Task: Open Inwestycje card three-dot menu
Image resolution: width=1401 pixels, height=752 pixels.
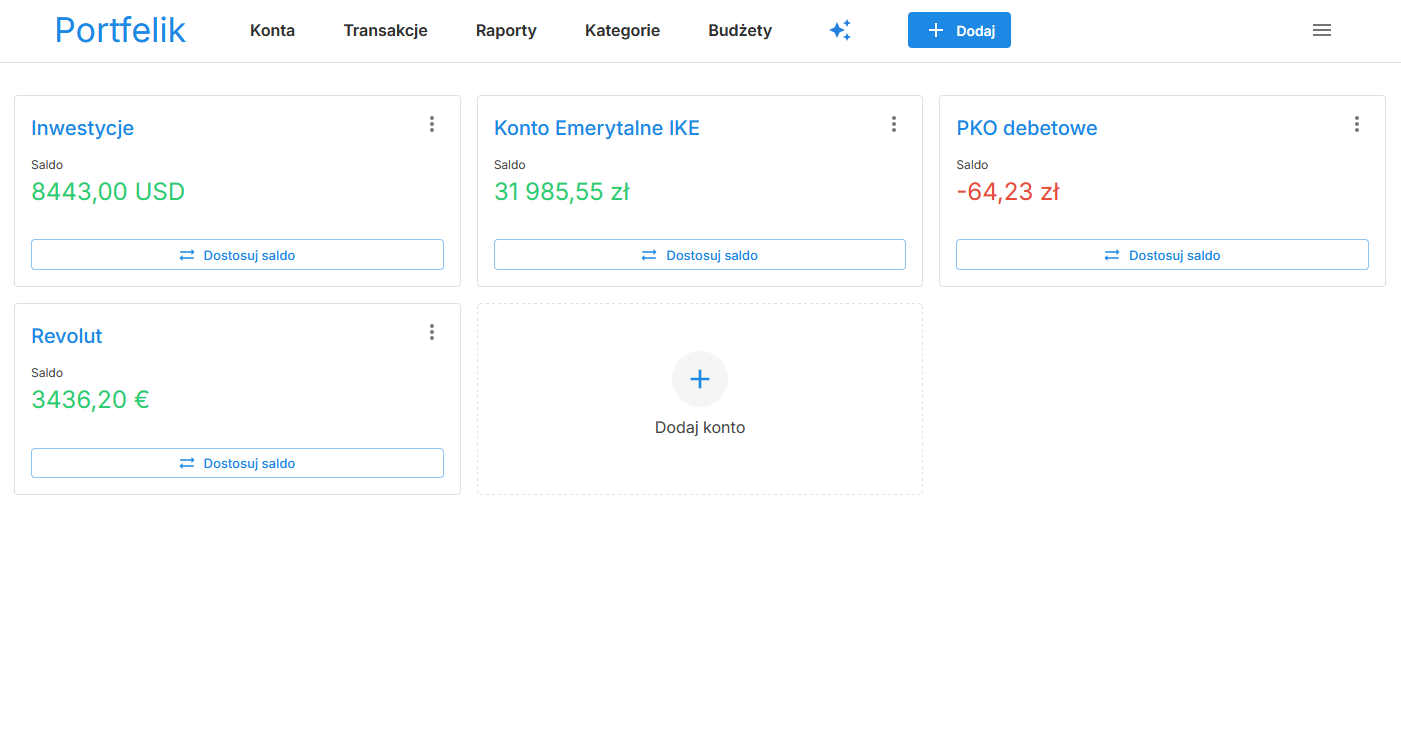Action: click(432, 124)
